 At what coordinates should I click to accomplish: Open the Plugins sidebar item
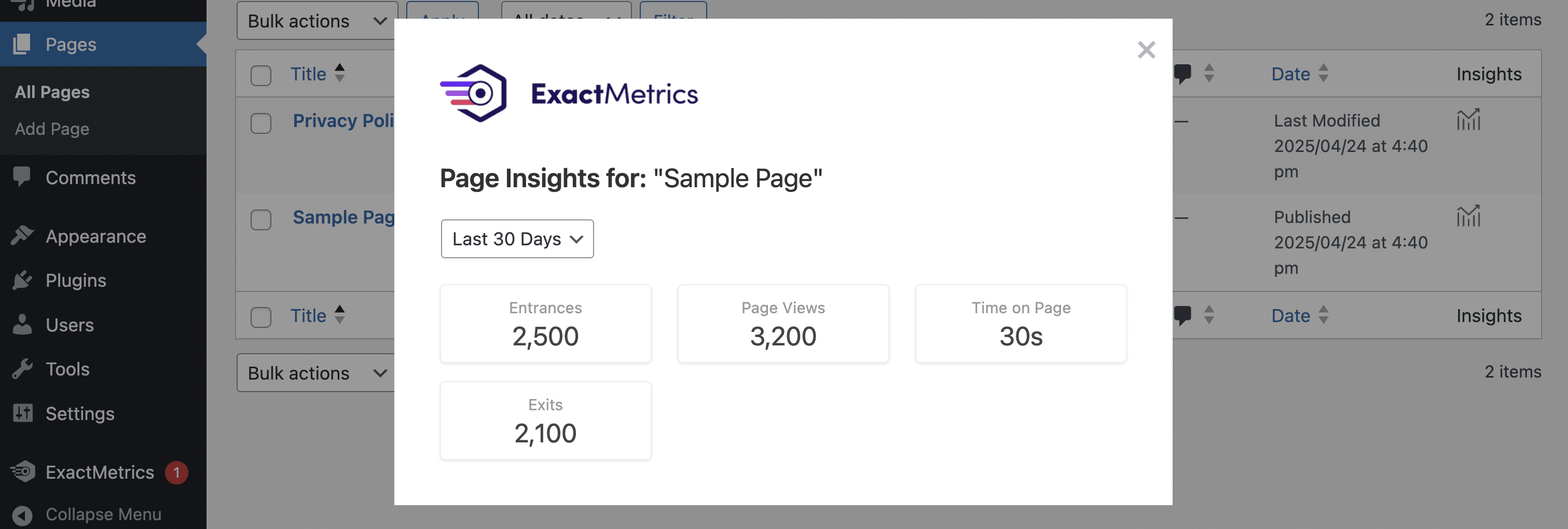click(x=75, y=280)
